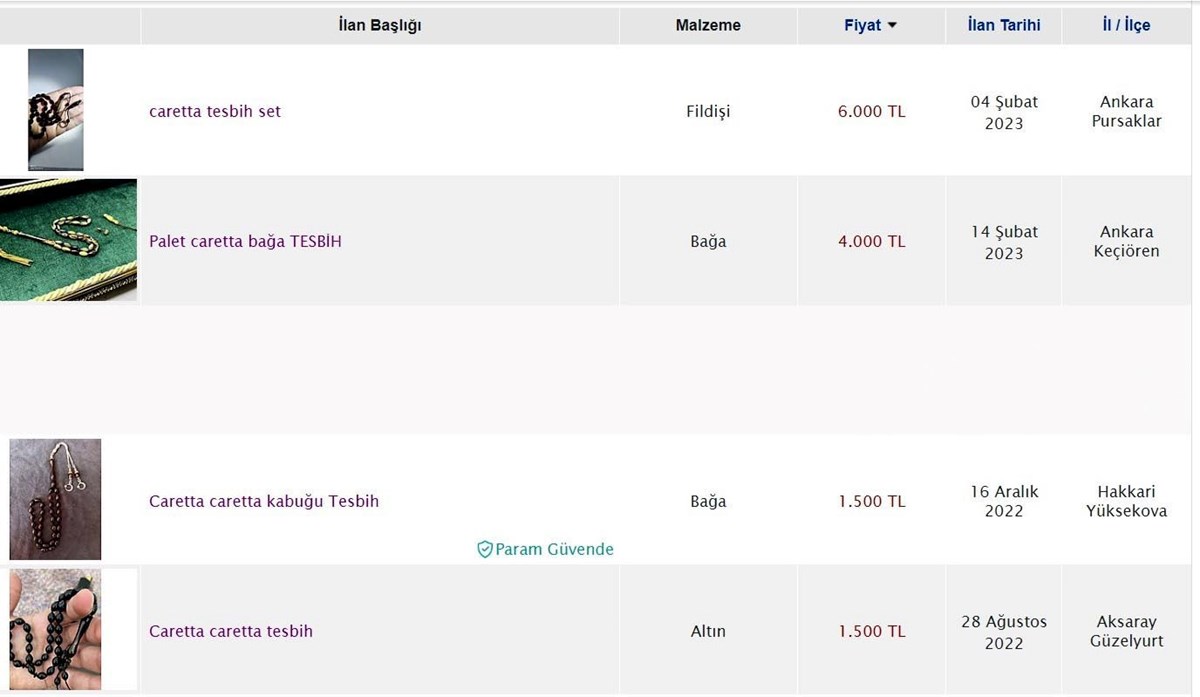Click the Param Güvende label
The height and width of the screenshot is (697, 1200).
pyautogui.click(x=554, y=549)
